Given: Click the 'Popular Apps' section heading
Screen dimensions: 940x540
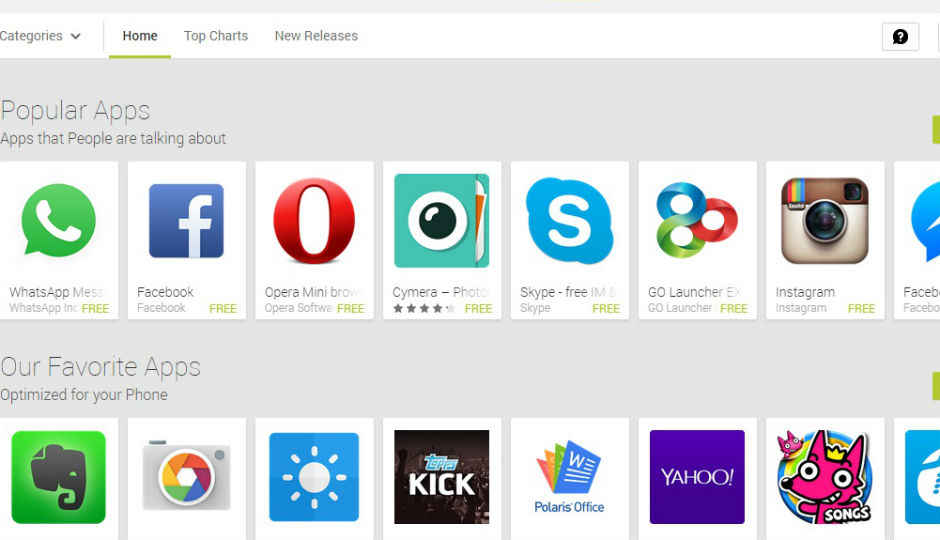Looking at the screenshot, I should [x=75, y=111].
